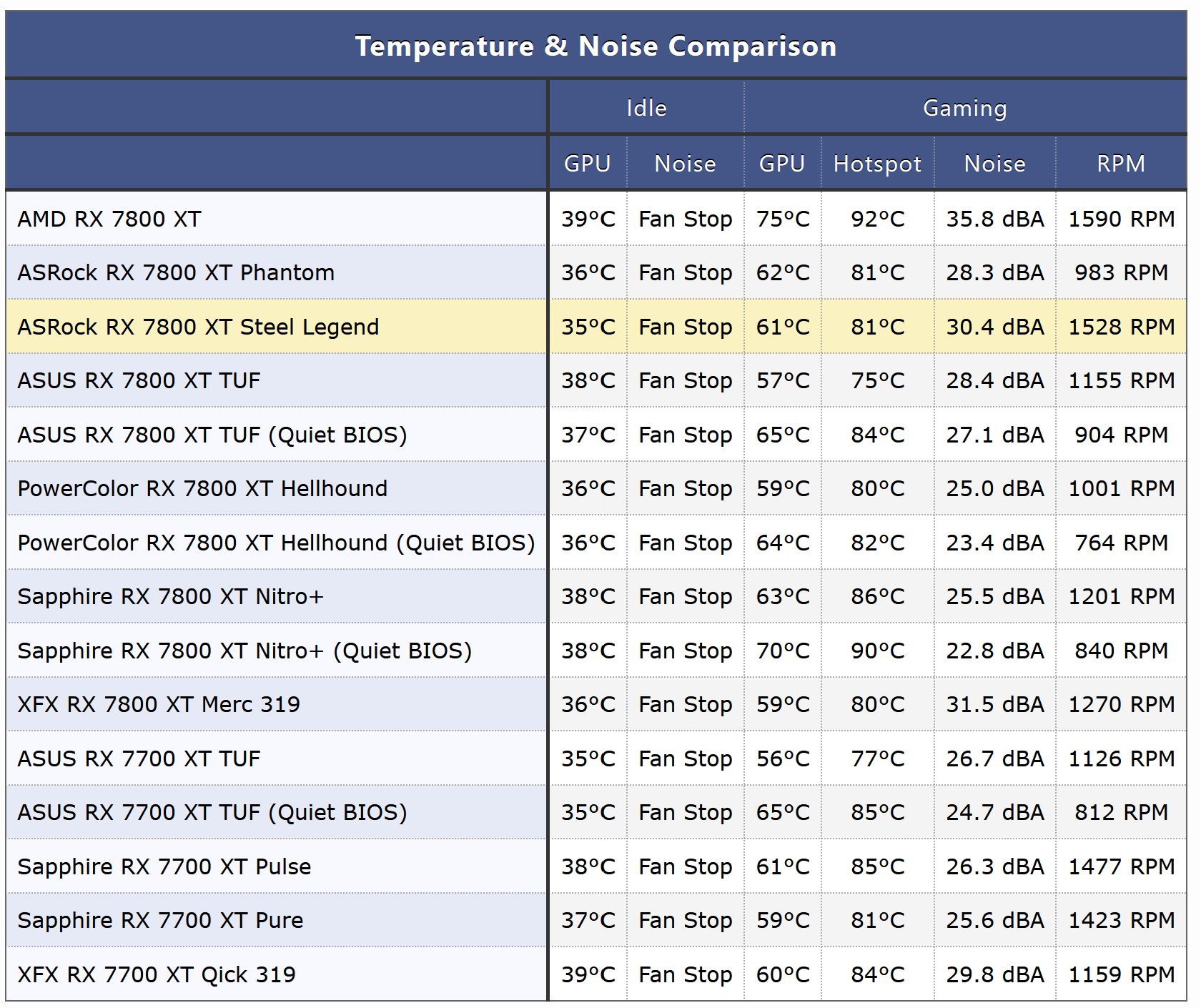The height and width of the screenshot is (1008, 1201).
Task: Select the 22.8 dBA noise cell
Action: pos(994,651)
